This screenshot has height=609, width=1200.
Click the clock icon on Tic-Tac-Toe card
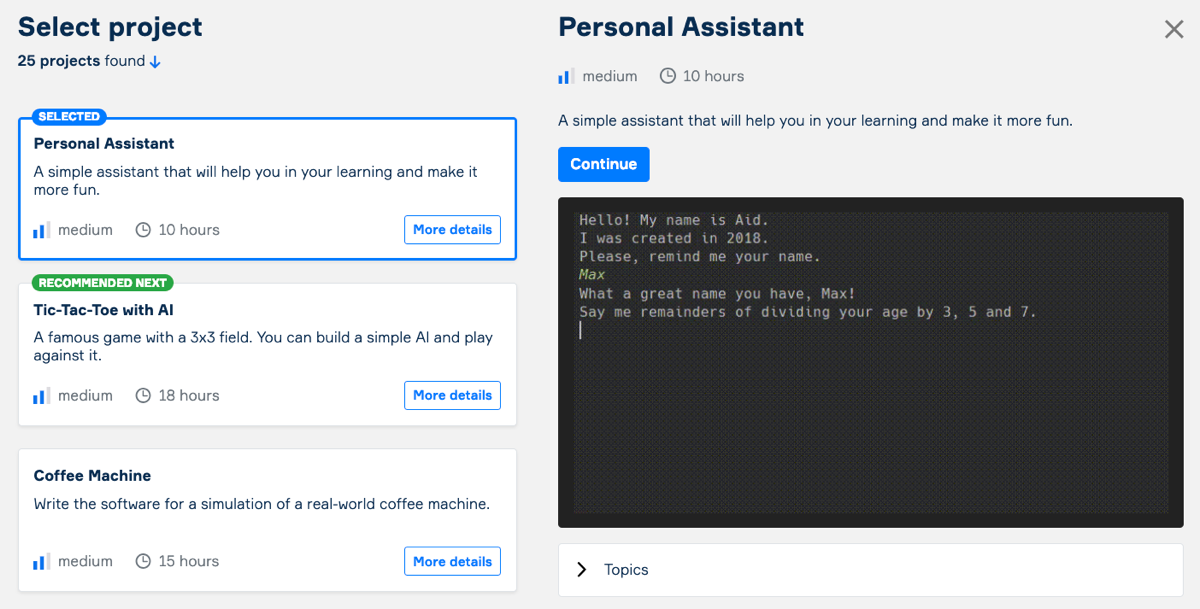coord(143,396)
